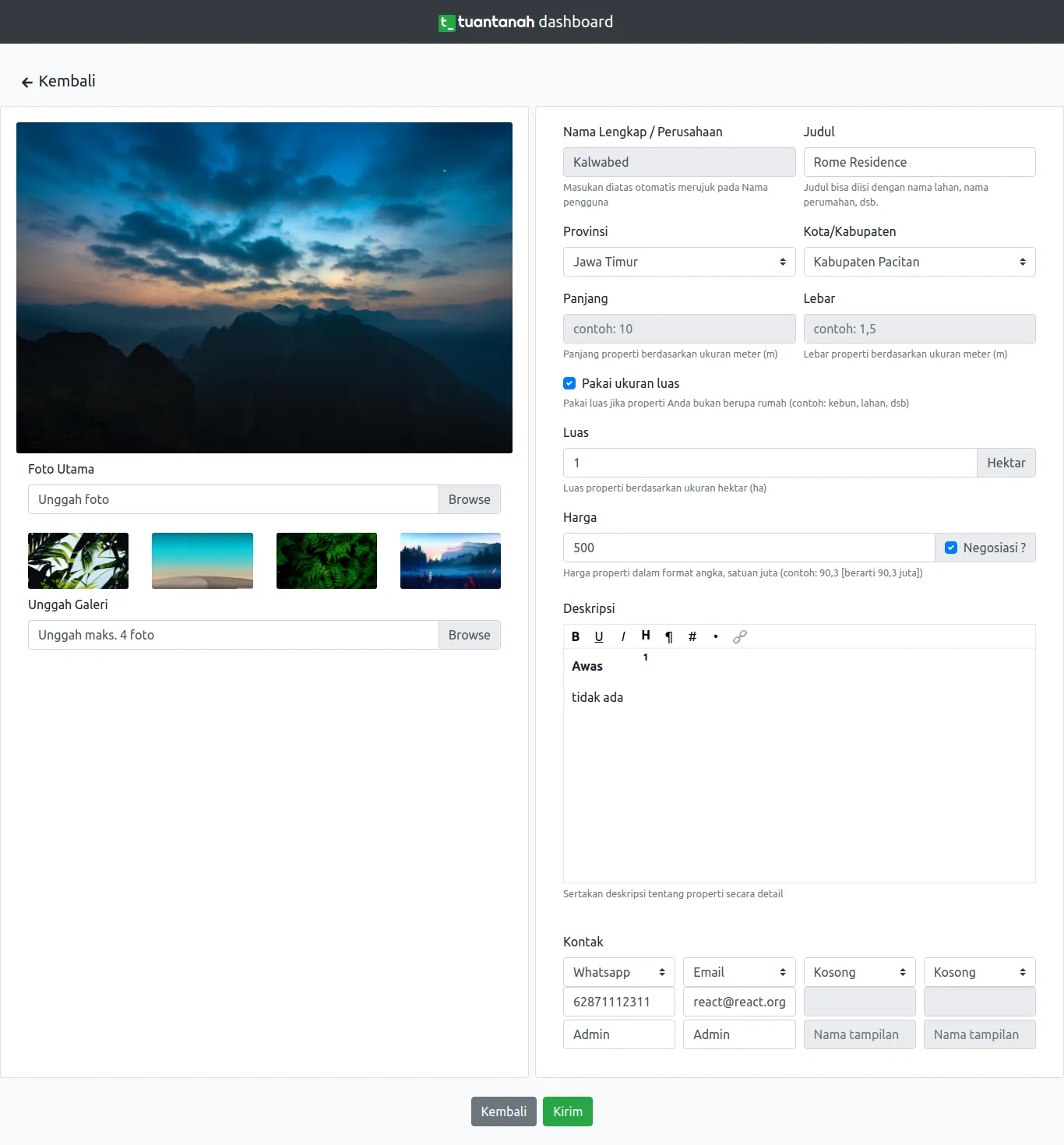Viewport: 1064px width, 1145px height.
Task: Open the Provinsi dropdown showing Jawa Timur
Action: coord(678,262)
